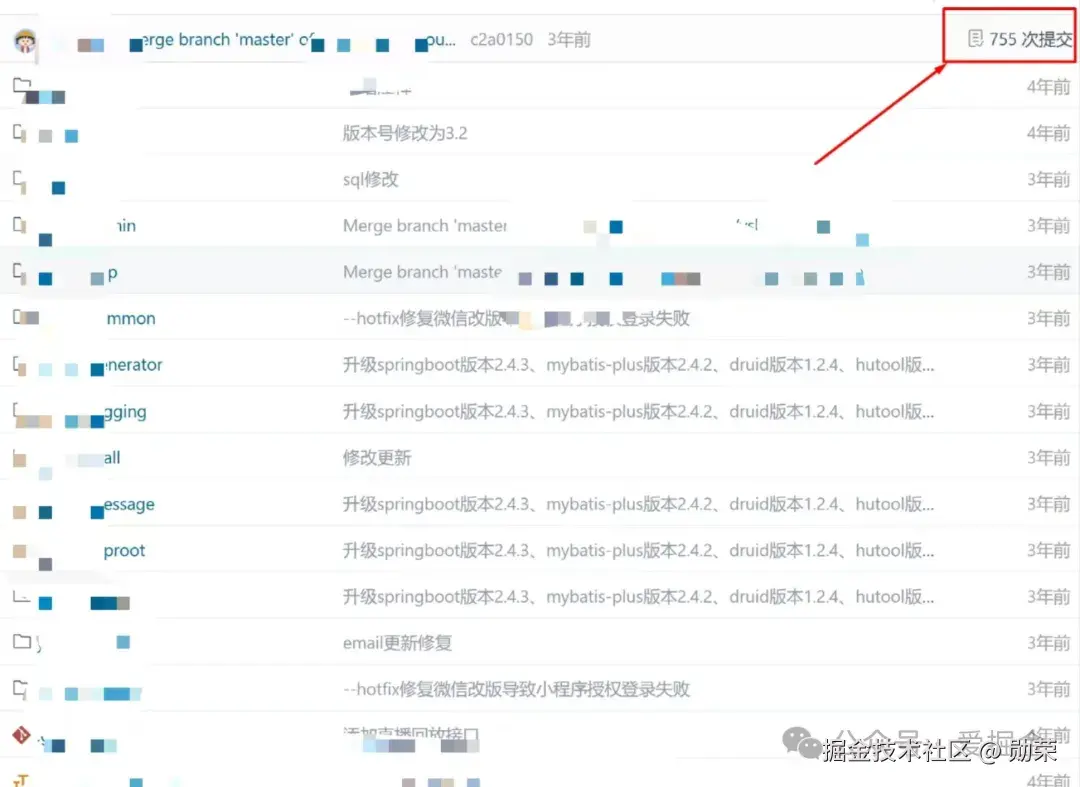Open the sql修改 commit message
The image size is (1080, 787).
367,179
